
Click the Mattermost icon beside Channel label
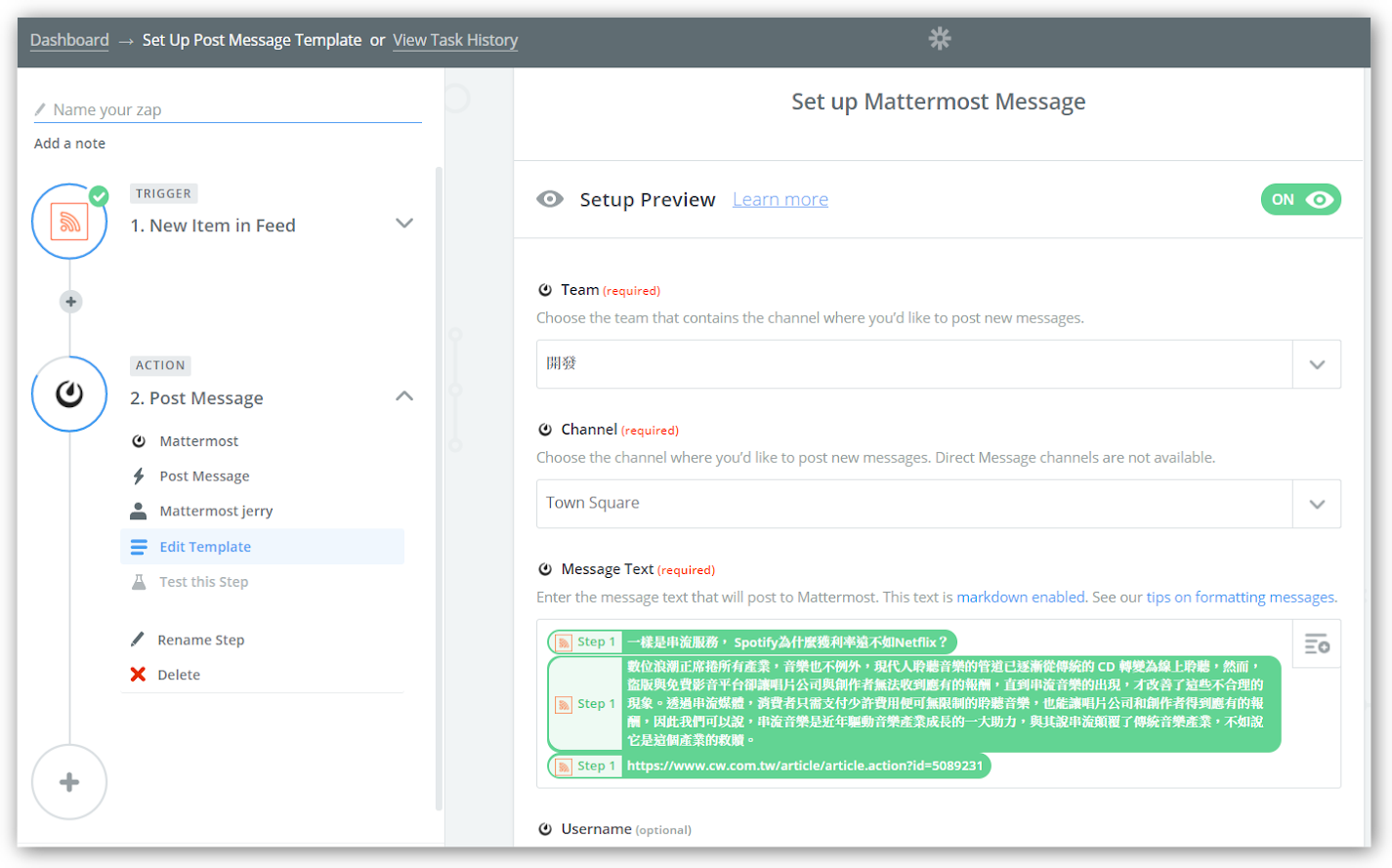click(x=545, y=430)
